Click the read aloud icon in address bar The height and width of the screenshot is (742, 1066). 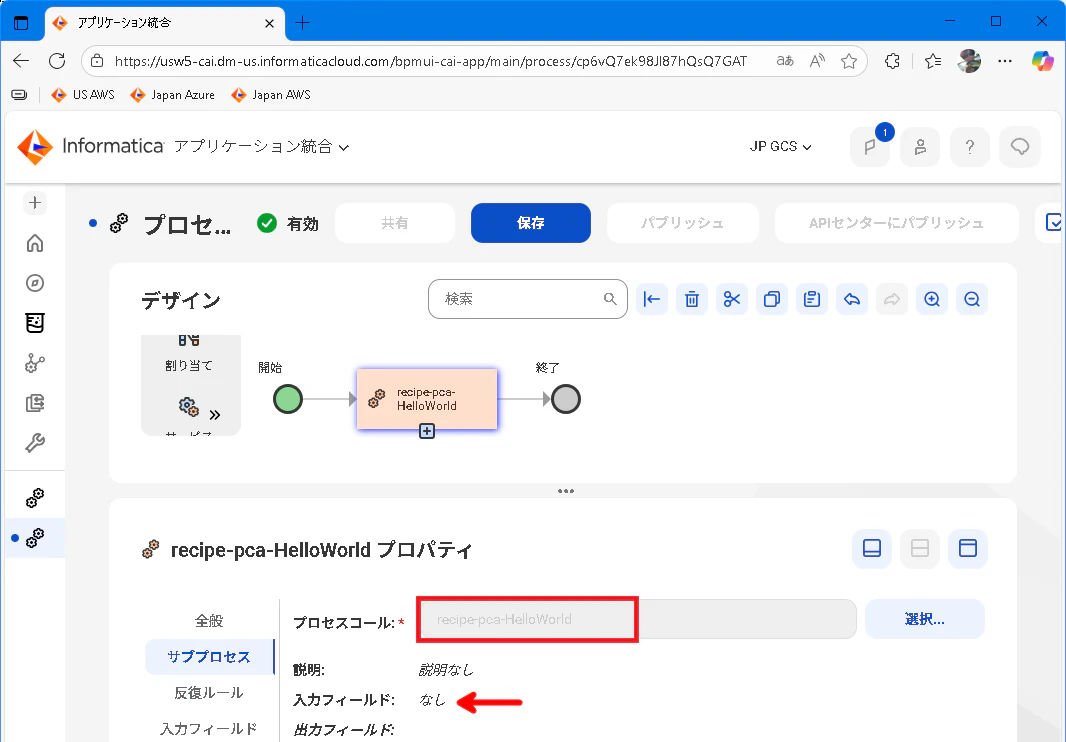coord(817,61)
